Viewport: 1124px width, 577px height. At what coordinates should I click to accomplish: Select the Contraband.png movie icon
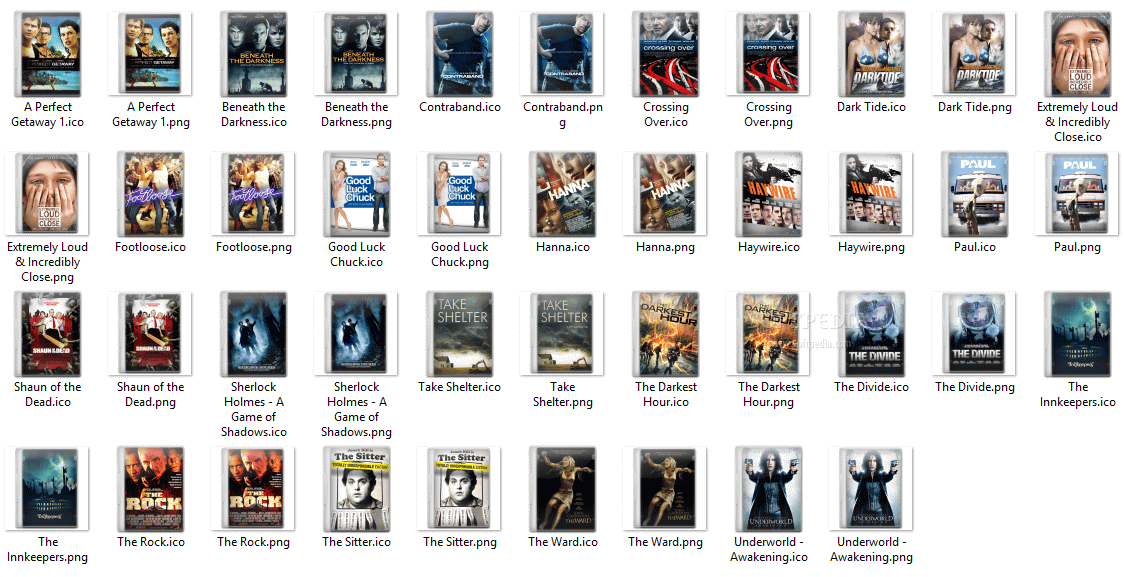tap(563, 54)
